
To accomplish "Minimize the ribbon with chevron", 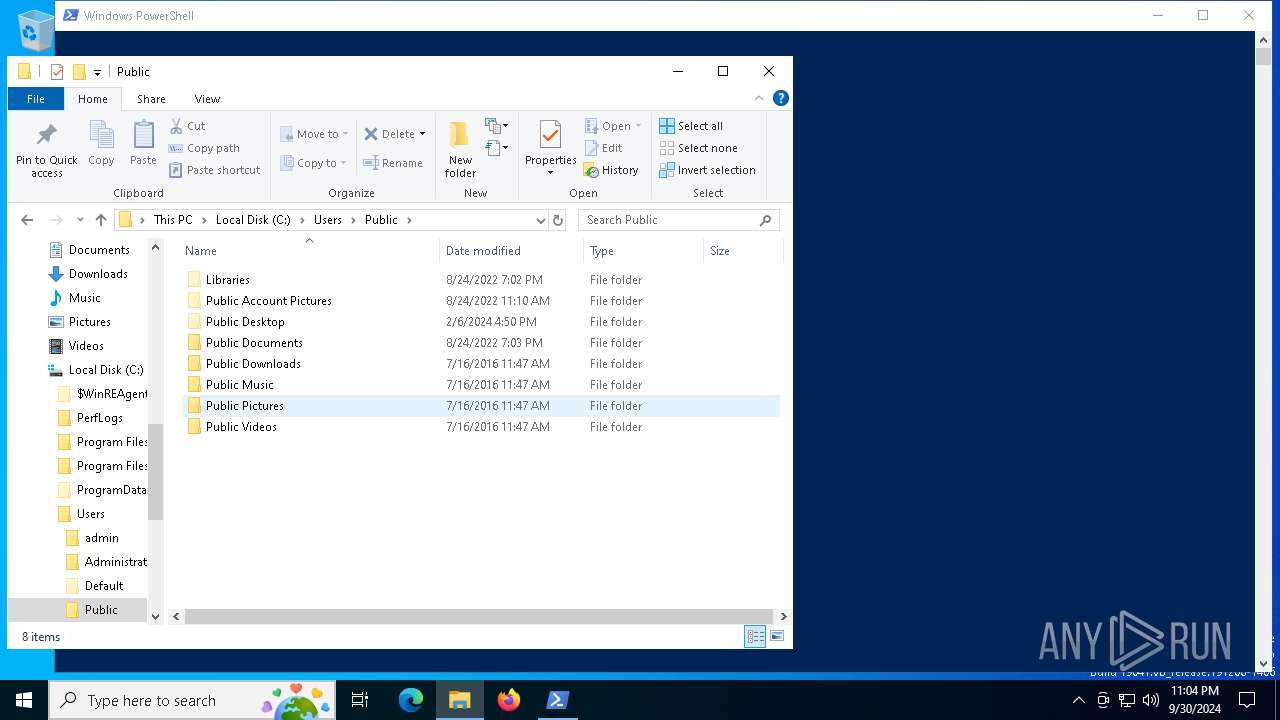I will pyautogui.click(x=759, y=98).
